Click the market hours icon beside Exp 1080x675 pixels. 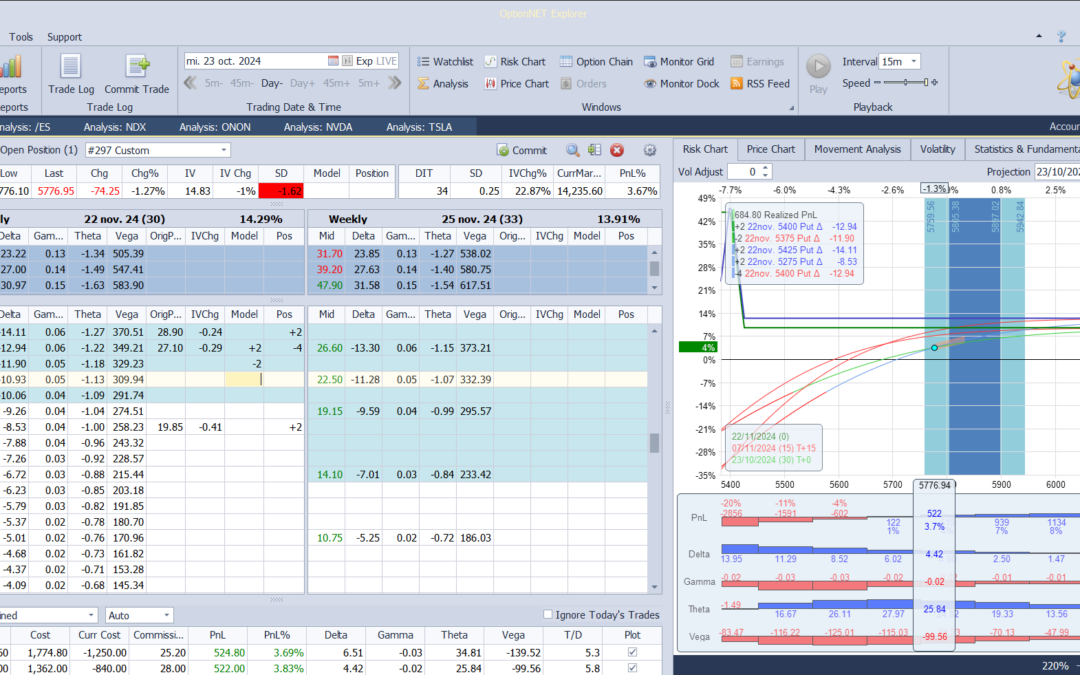pyautogui.click(x=347, y=61)
